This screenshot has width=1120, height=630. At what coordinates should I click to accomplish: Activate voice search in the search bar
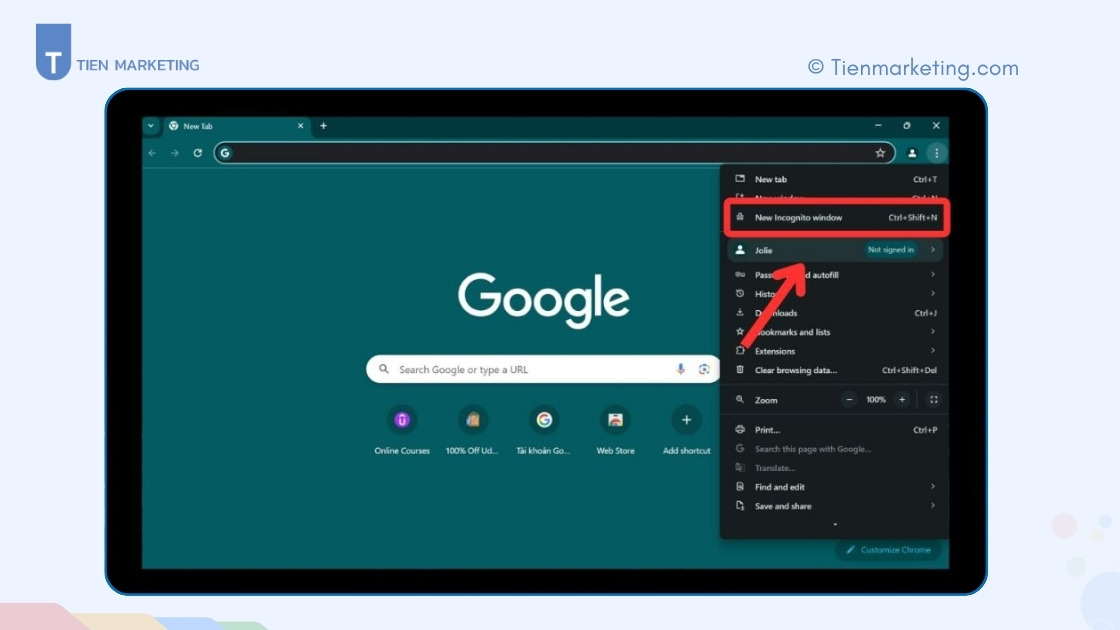click(680, 369)
